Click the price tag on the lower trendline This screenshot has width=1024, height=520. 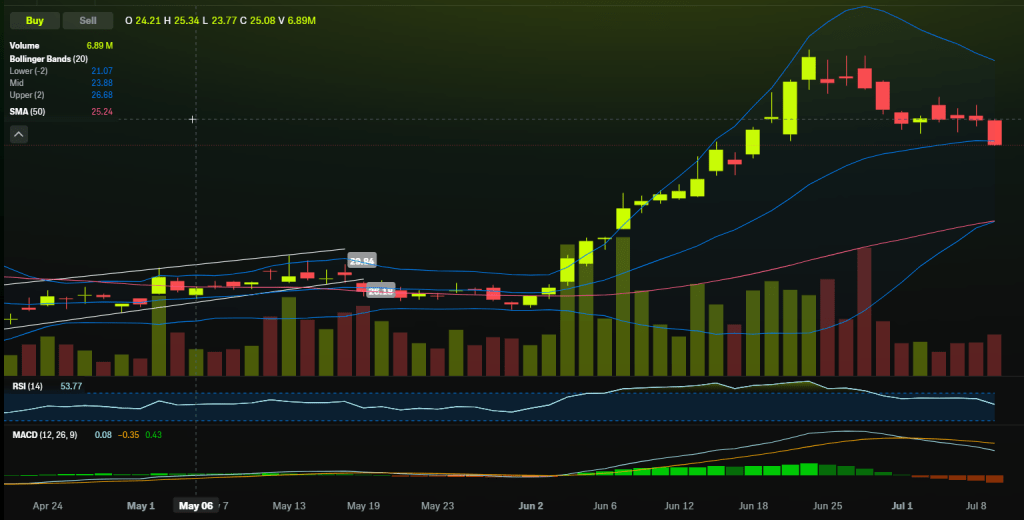[379, 291]
